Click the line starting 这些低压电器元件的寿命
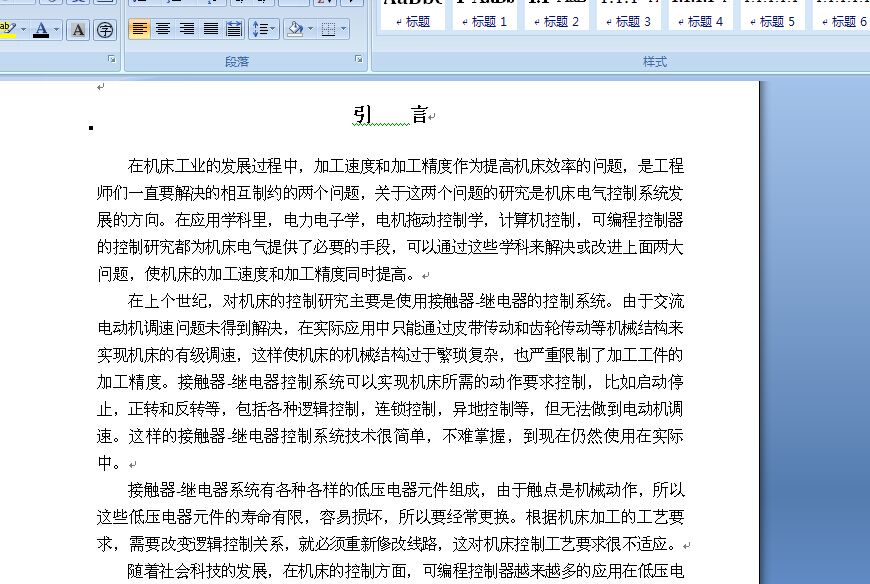870x584 pixels. [x=390, y=517]
